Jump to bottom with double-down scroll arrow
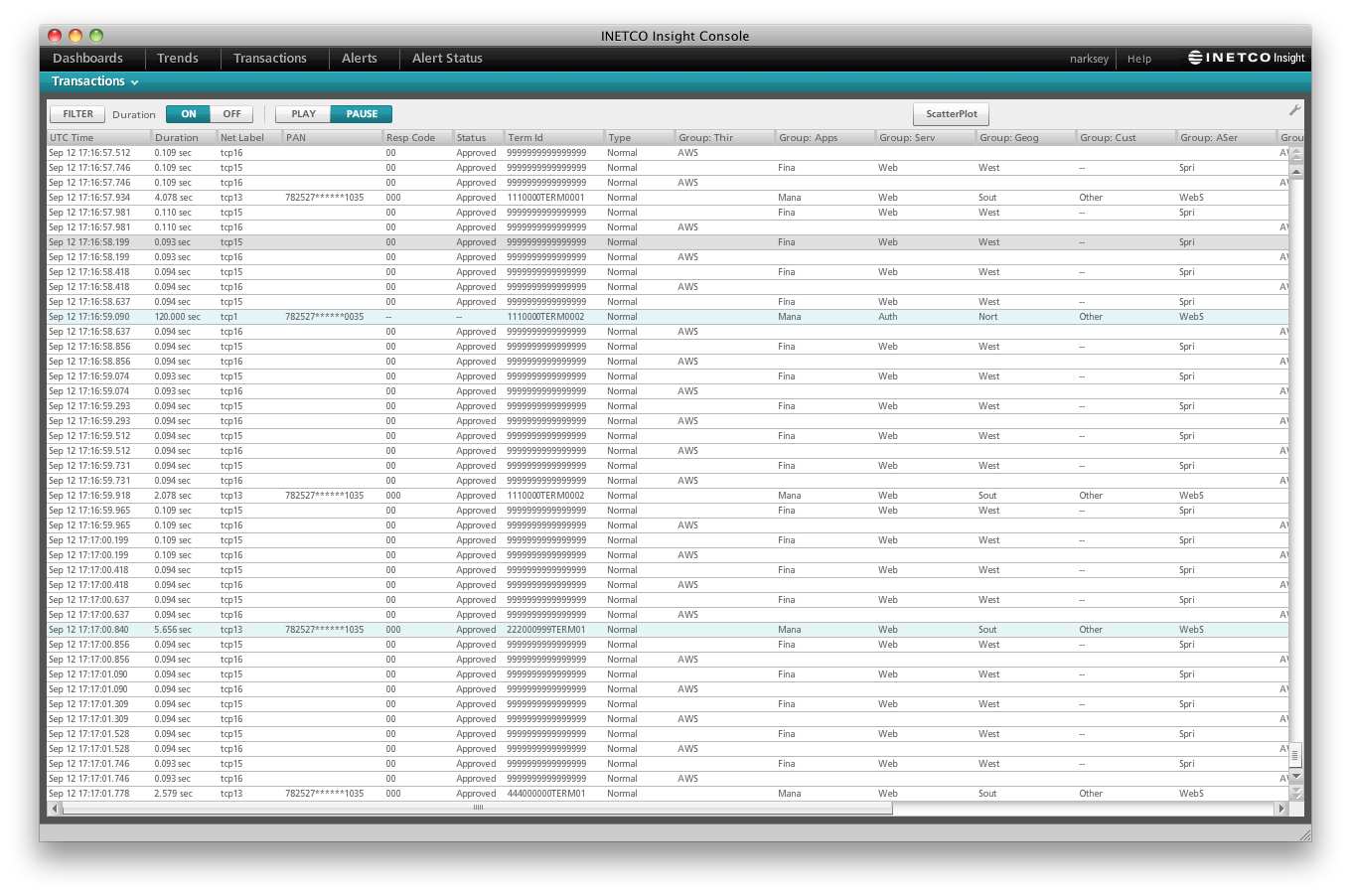Image resolution: width=1351 pixels, height=896 pixels. (1296, 793)
